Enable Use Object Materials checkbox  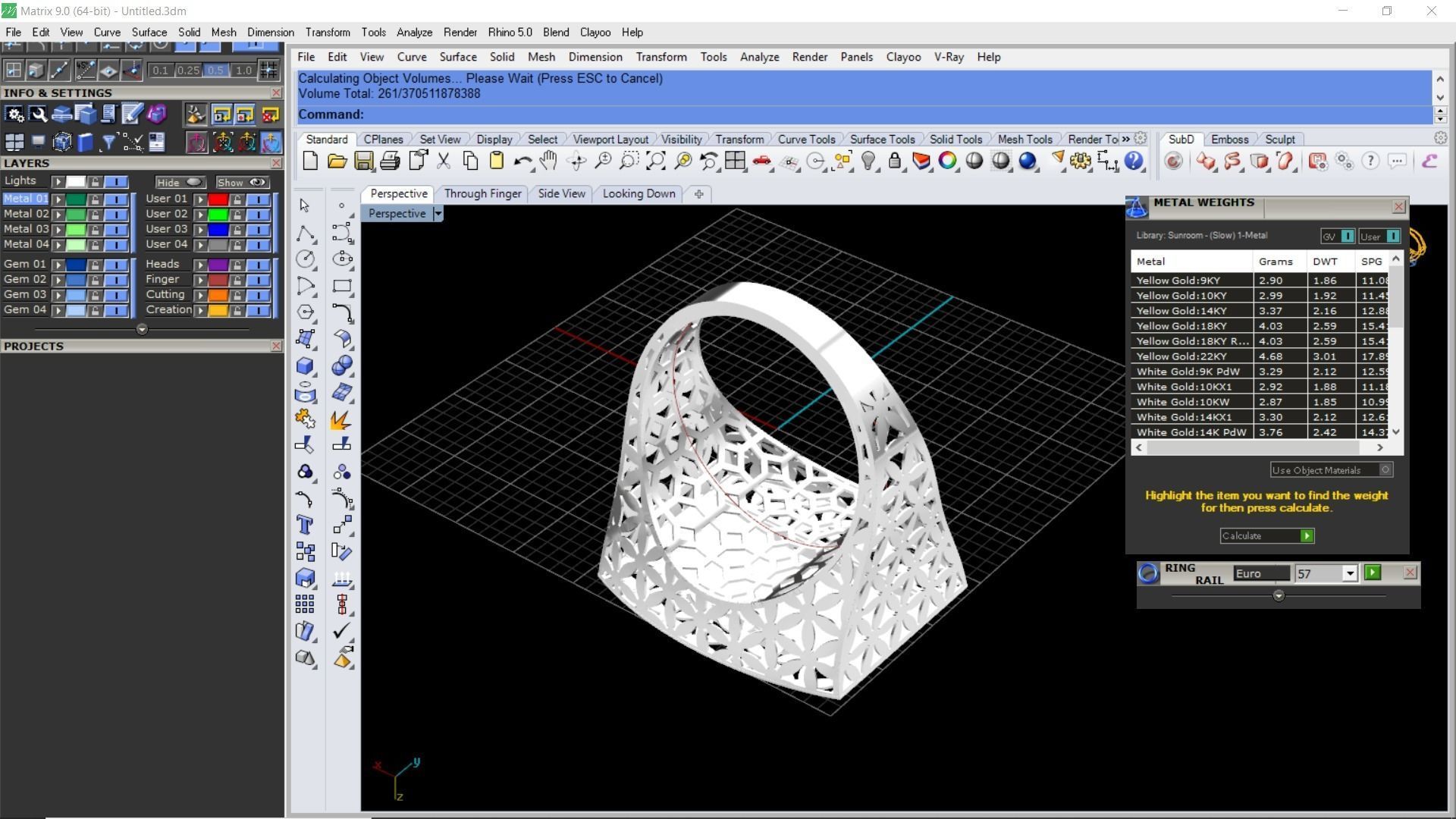click(1385, 470)
